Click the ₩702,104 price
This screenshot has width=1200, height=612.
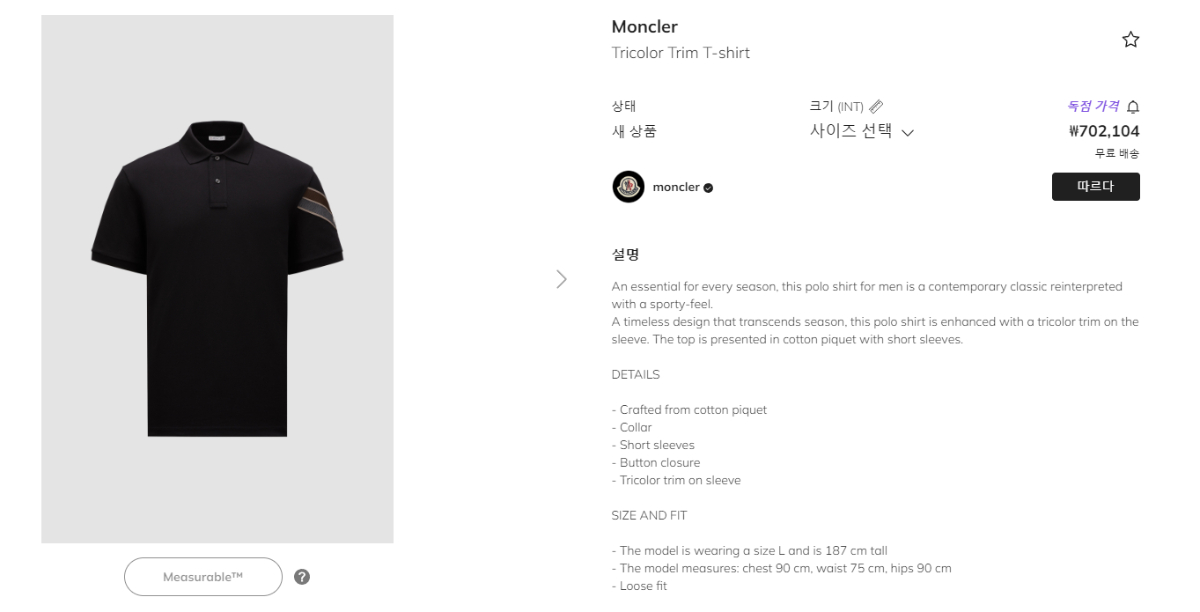(x=1104, y=131)
